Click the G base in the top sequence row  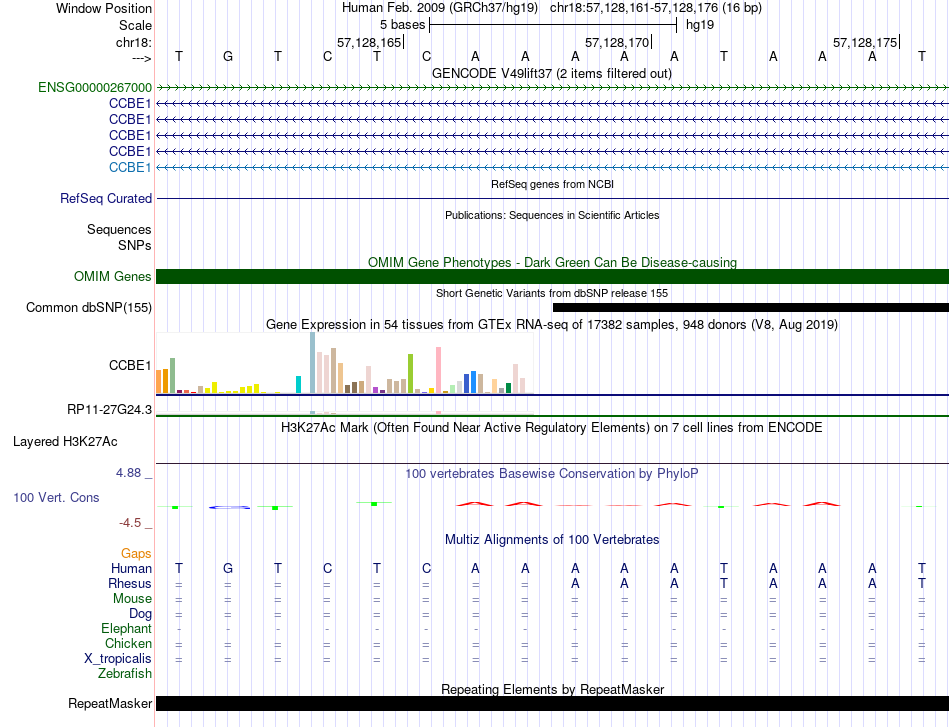click(228, 56)
